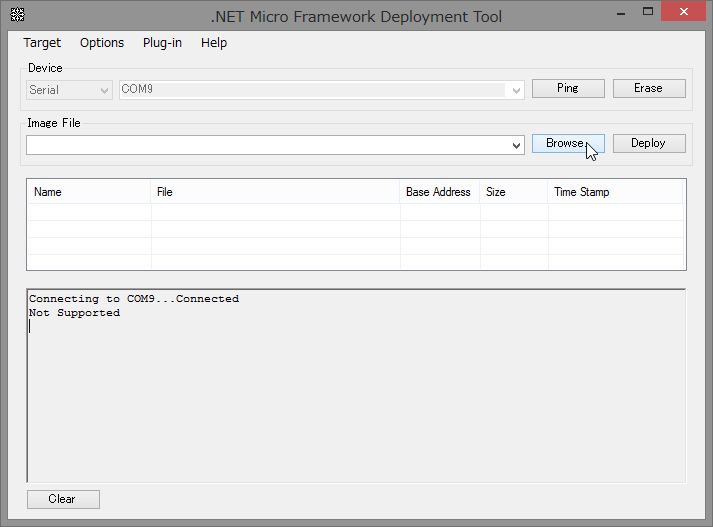Image resolution: width=713 pixels, height=527 pixels.
Task: Close the Deployment Tool window
Action: pos(683,11)
